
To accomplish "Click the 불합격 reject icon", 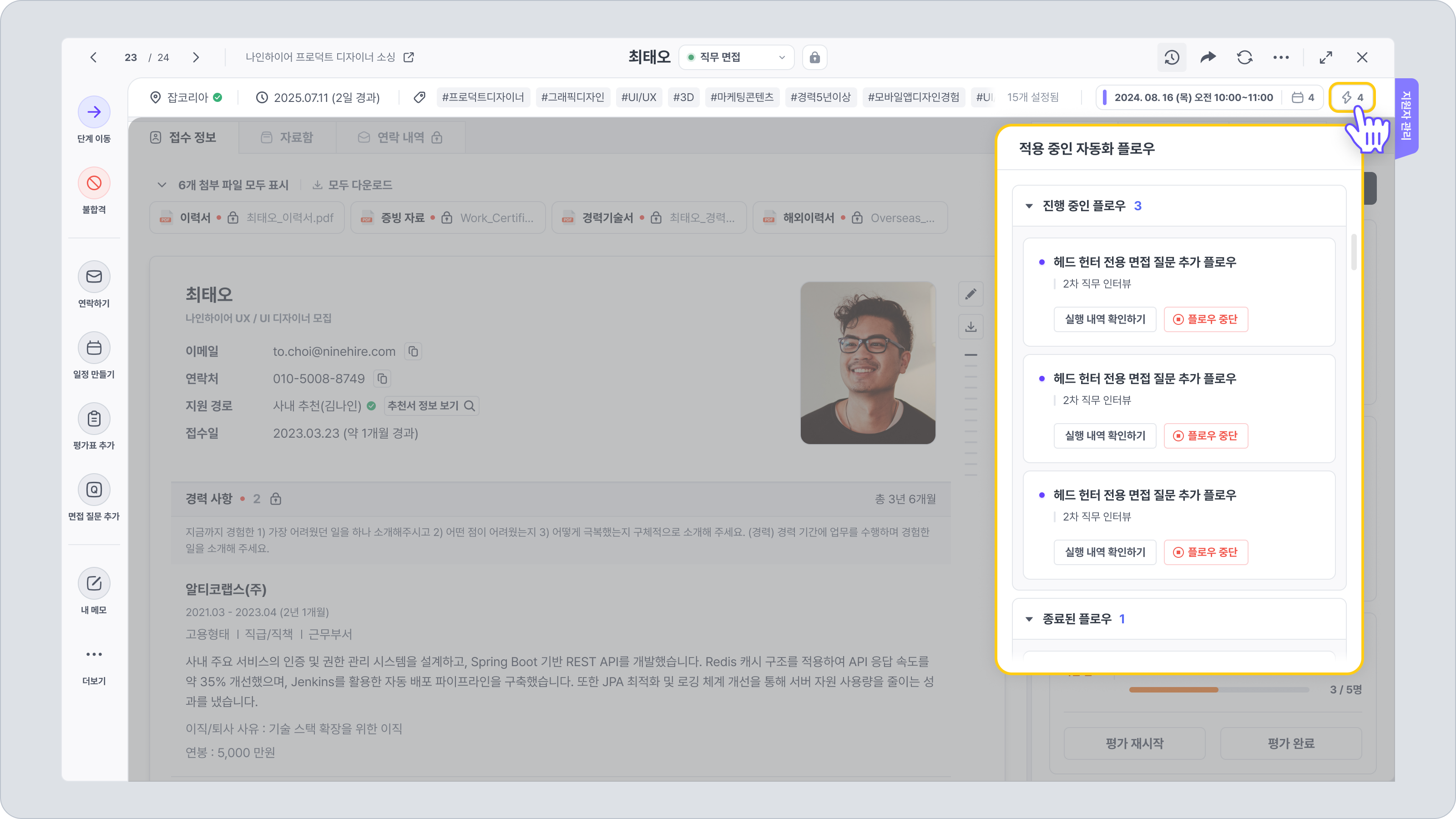I will point(94,183).
